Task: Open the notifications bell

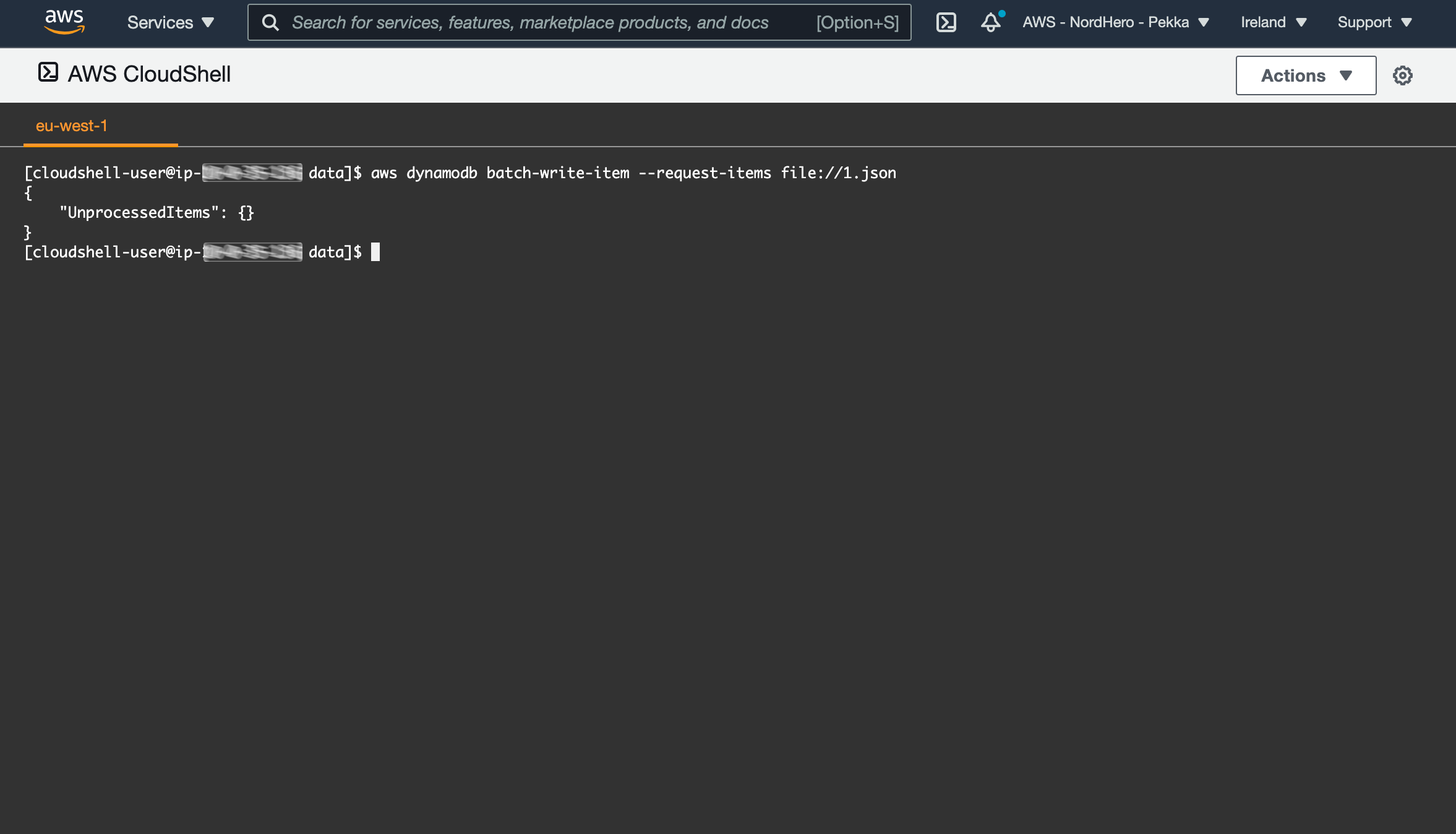Action: click(x=991, y=22)
